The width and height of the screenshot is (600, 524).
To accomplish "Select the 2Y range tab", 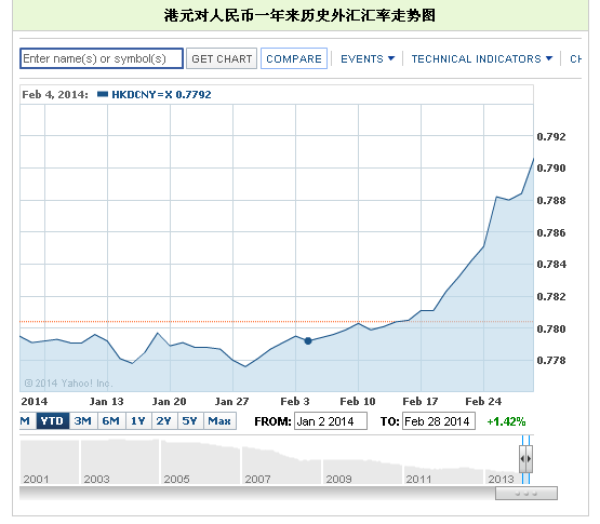I will [x=164, y=421].
